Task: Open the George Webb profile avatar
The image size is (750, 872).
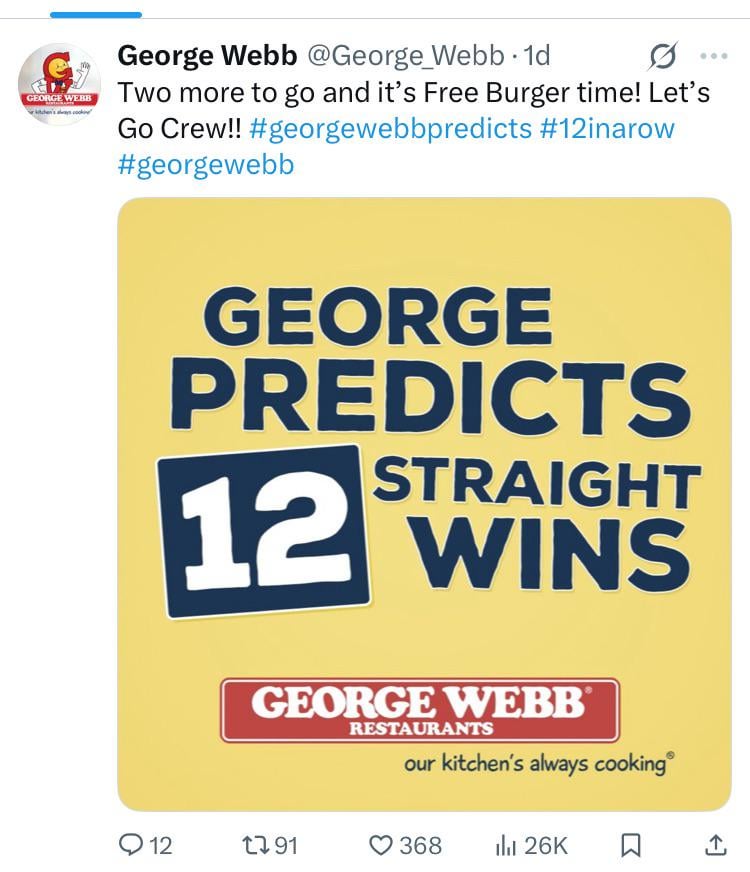Action: coord(59,84)
